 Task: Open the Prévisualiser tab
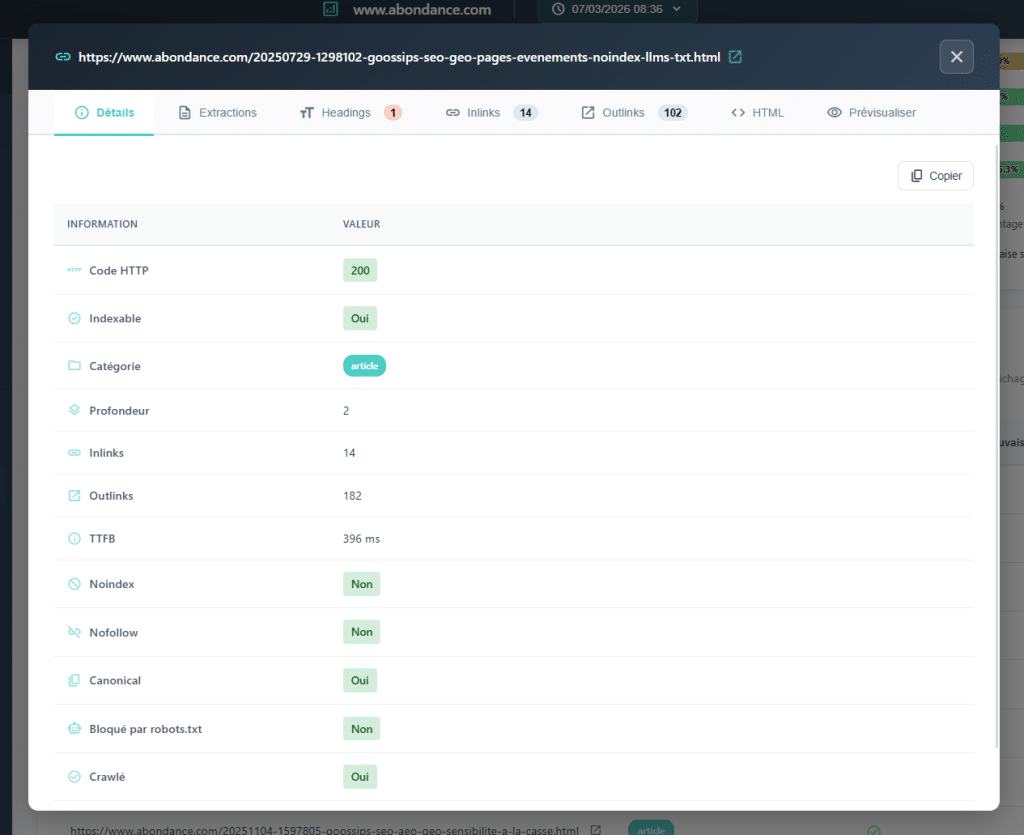click(871, 113)
